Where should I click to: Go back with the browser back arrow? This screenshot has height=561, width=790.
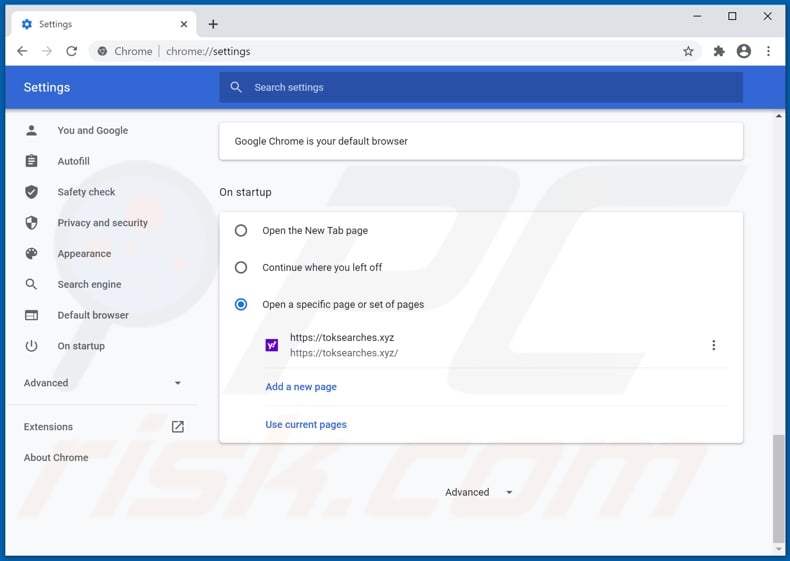22,51
